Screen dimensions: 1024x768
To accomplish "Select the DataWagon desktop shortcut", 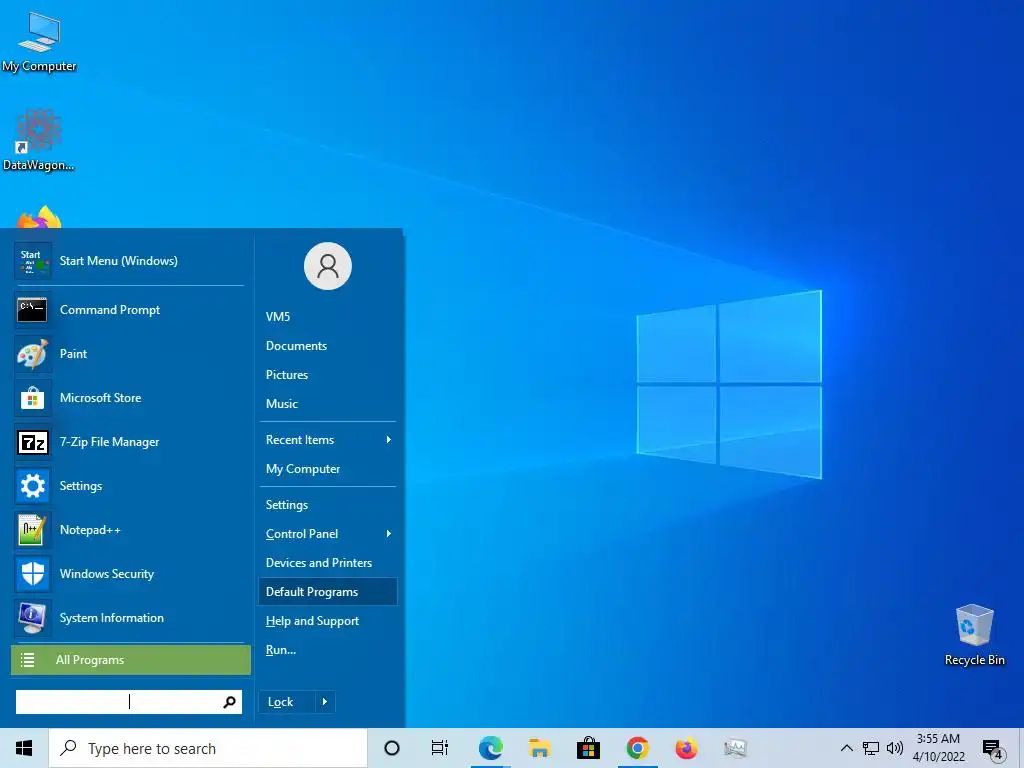I will (39, 140).
